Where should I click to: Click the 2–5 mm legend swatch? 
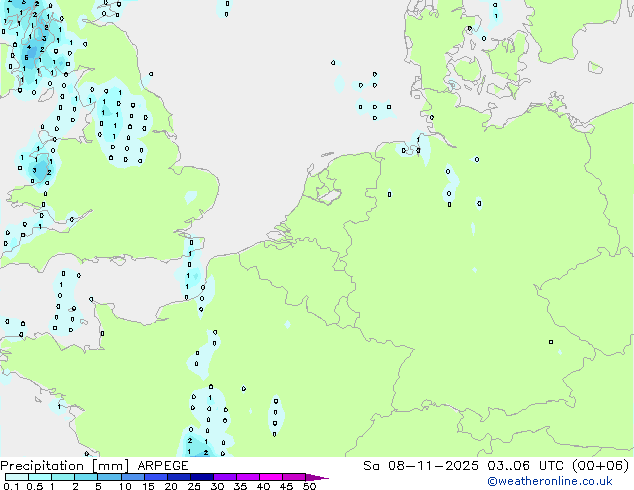(x=86, y=477)
